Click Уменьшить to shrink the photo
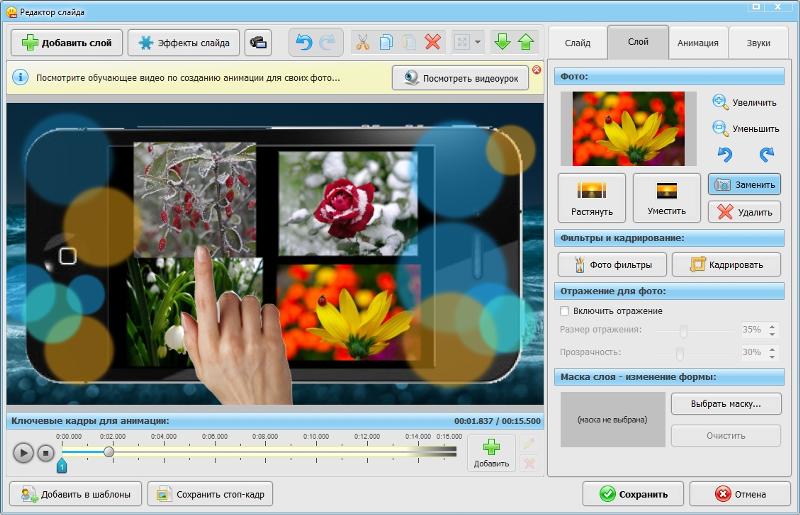The image size is (800, 515). coord(746,129)
